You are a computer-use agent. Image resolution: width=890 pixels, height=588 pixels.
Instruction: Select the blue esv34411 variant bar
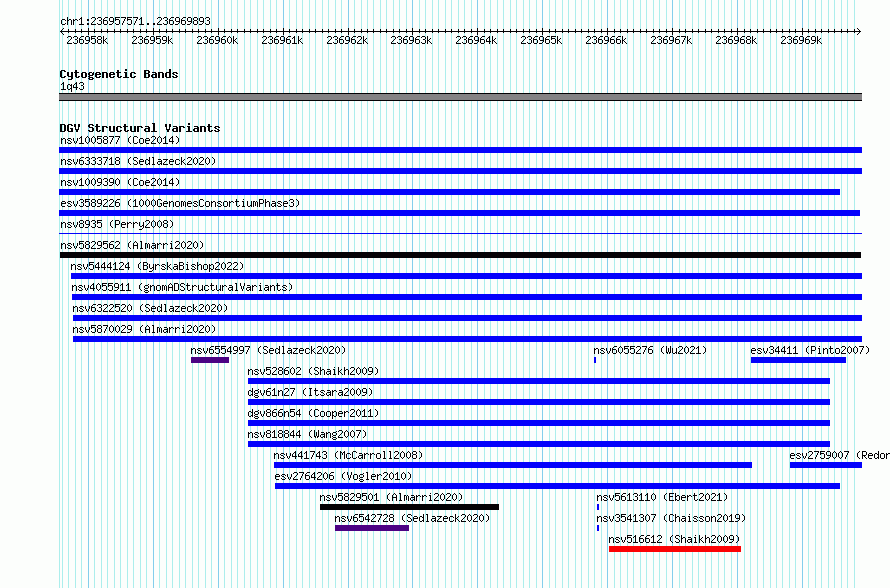point(798,360)
